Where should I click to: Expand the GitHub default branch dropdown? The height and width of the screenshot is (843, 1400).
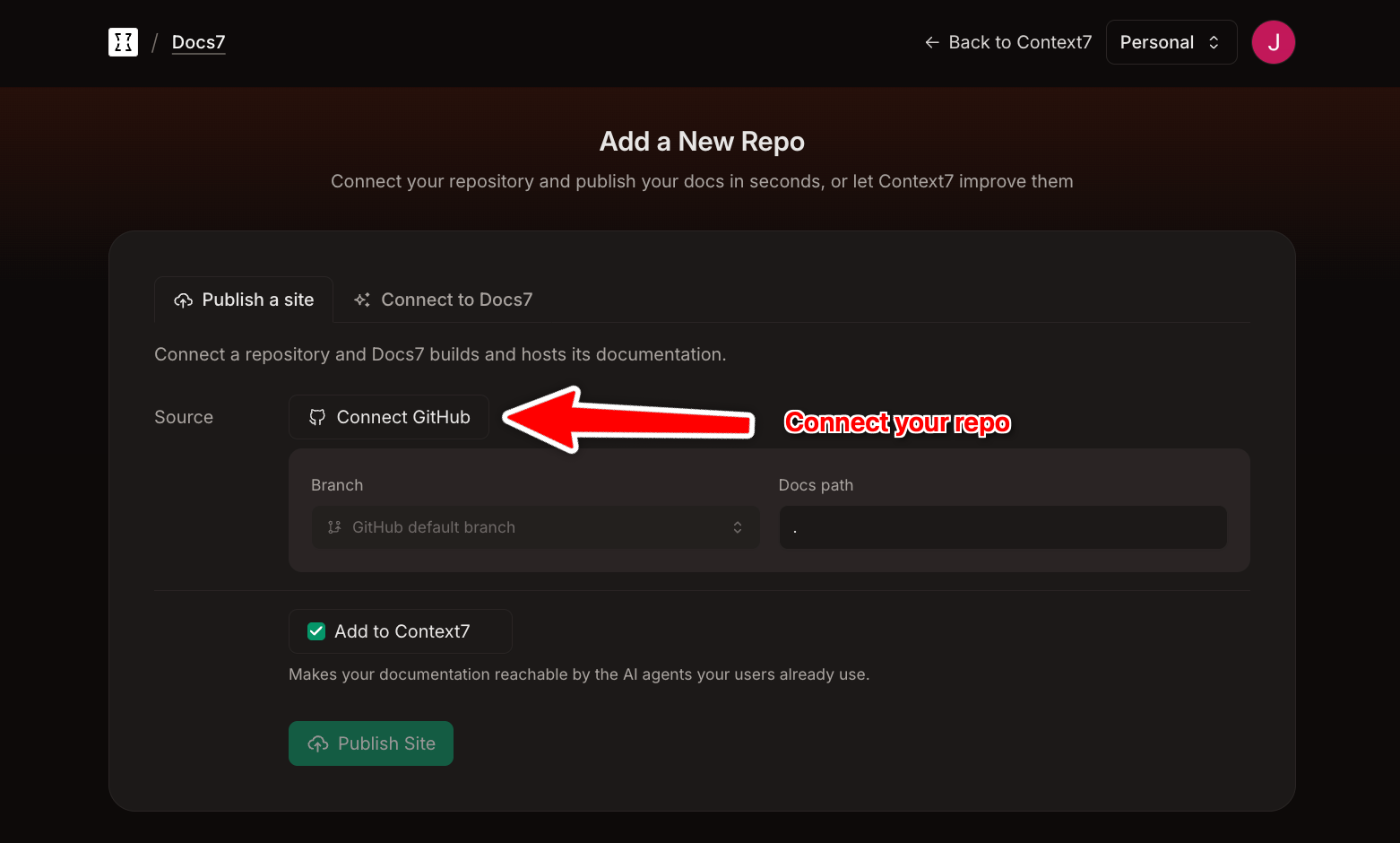(536, 527)
